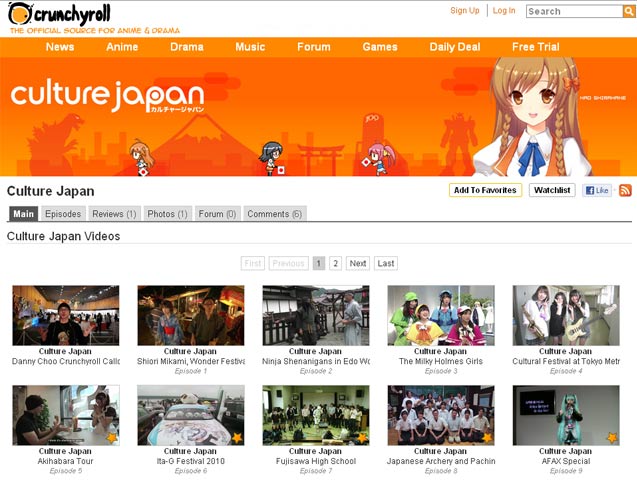Click the orange search magnifier button
This screenshot has height=482, width=637.
629,11
